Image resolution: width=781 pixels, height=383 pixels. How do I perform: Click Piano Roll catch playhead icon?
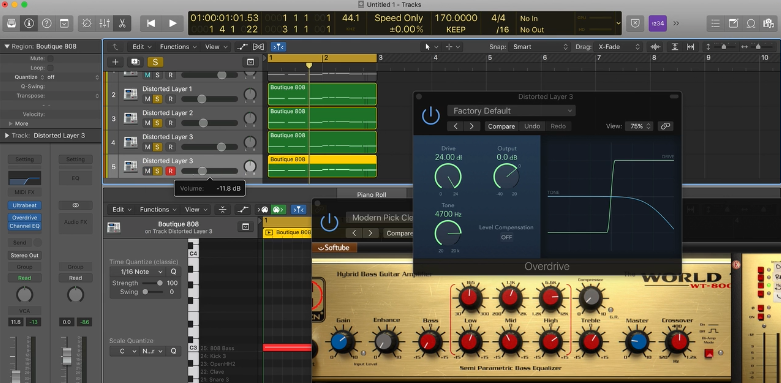(x=298, y=210)
